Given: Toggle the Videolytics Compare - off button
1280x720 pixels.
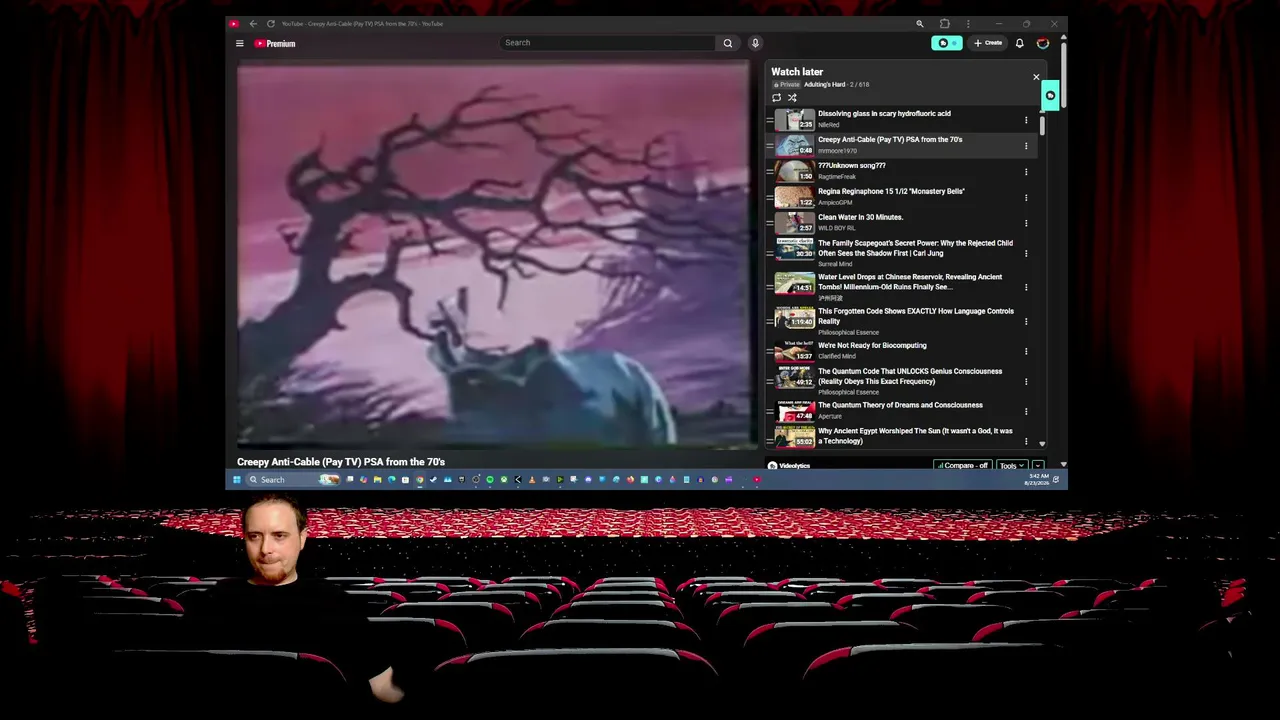Looking at the screenshot, I should 961,466.
